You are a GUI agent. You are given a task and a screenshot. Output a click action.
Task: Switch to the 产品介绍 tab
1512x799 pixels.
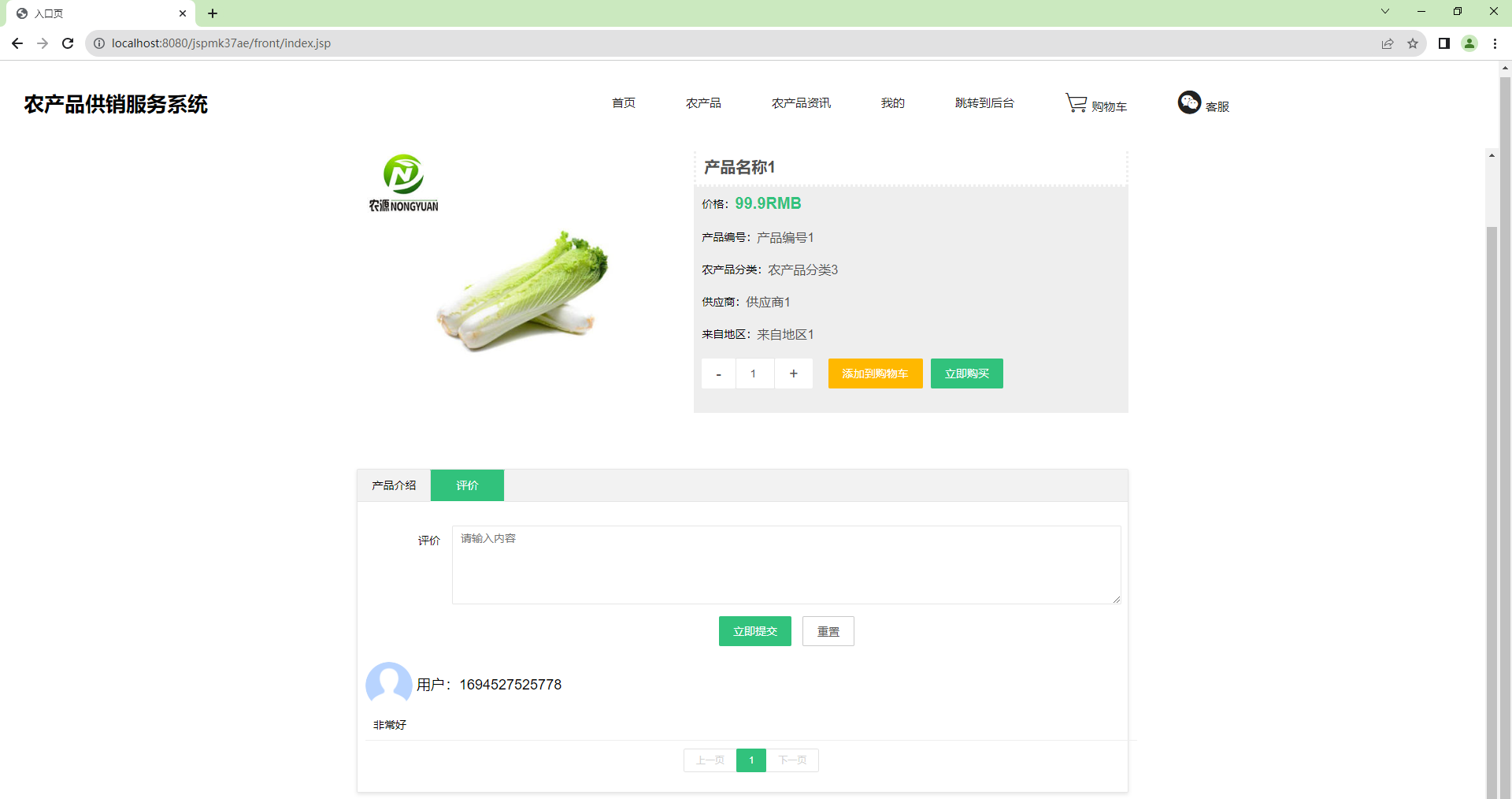(393, 485)
